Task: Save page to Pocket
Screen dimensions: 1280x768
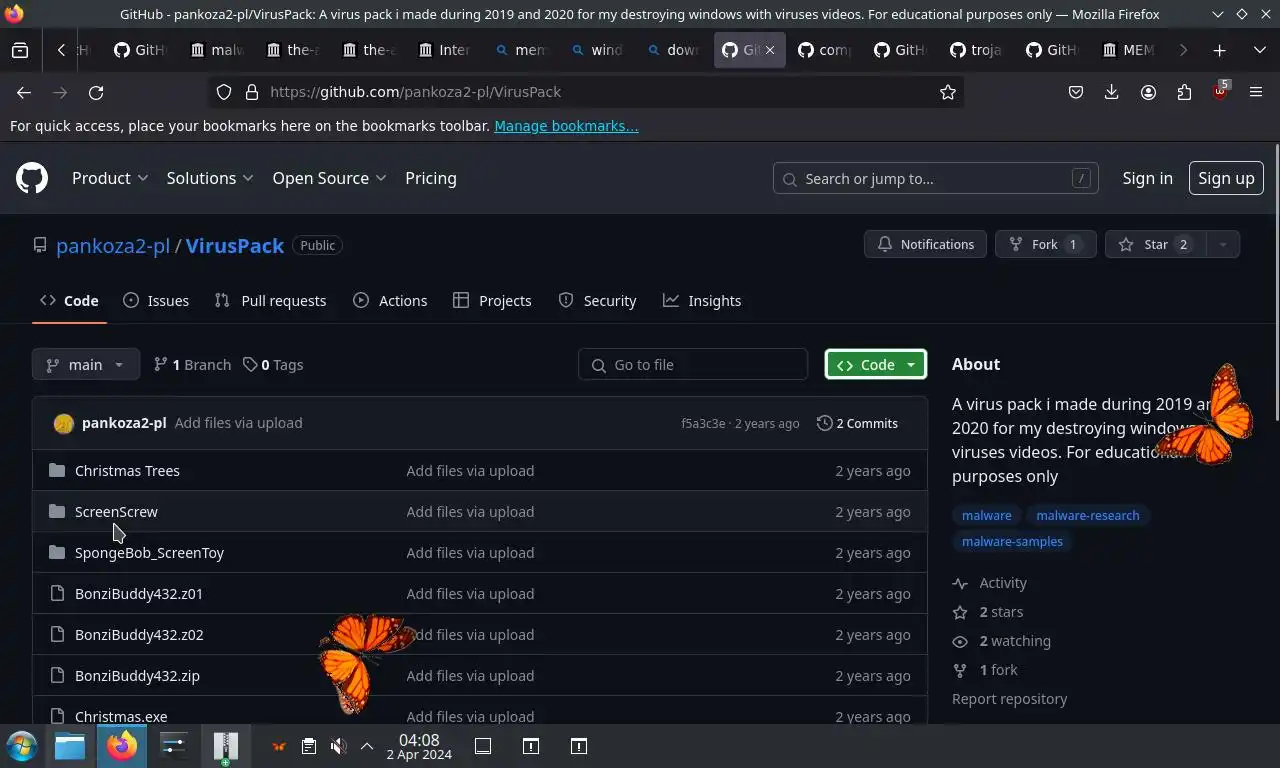Action: (1076, 92)
